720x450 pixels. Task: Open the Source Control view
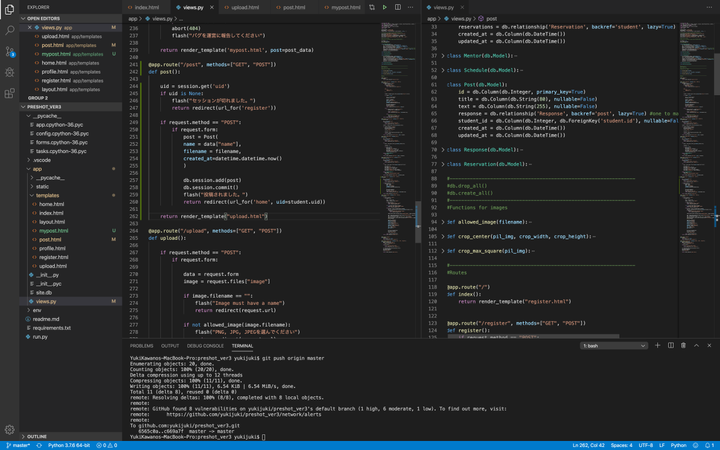[10, 51]
